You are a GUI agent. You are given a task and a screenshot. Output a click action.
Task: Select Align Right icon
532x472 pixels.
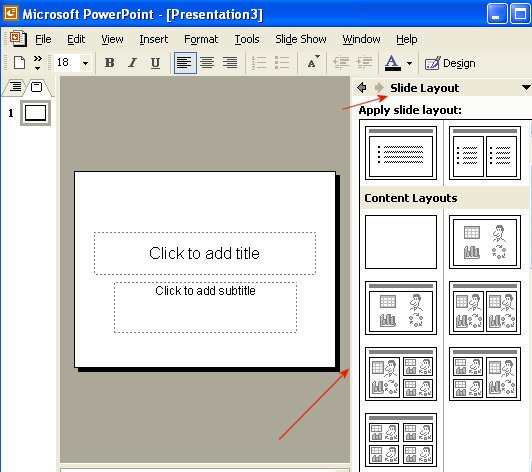[230, 63]
